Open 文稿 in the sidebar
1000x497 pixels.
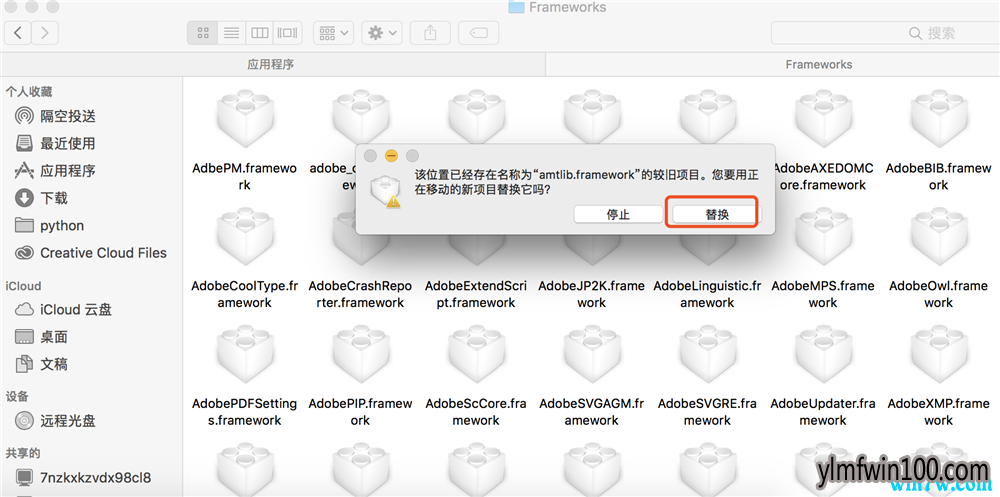coord(42,365)
